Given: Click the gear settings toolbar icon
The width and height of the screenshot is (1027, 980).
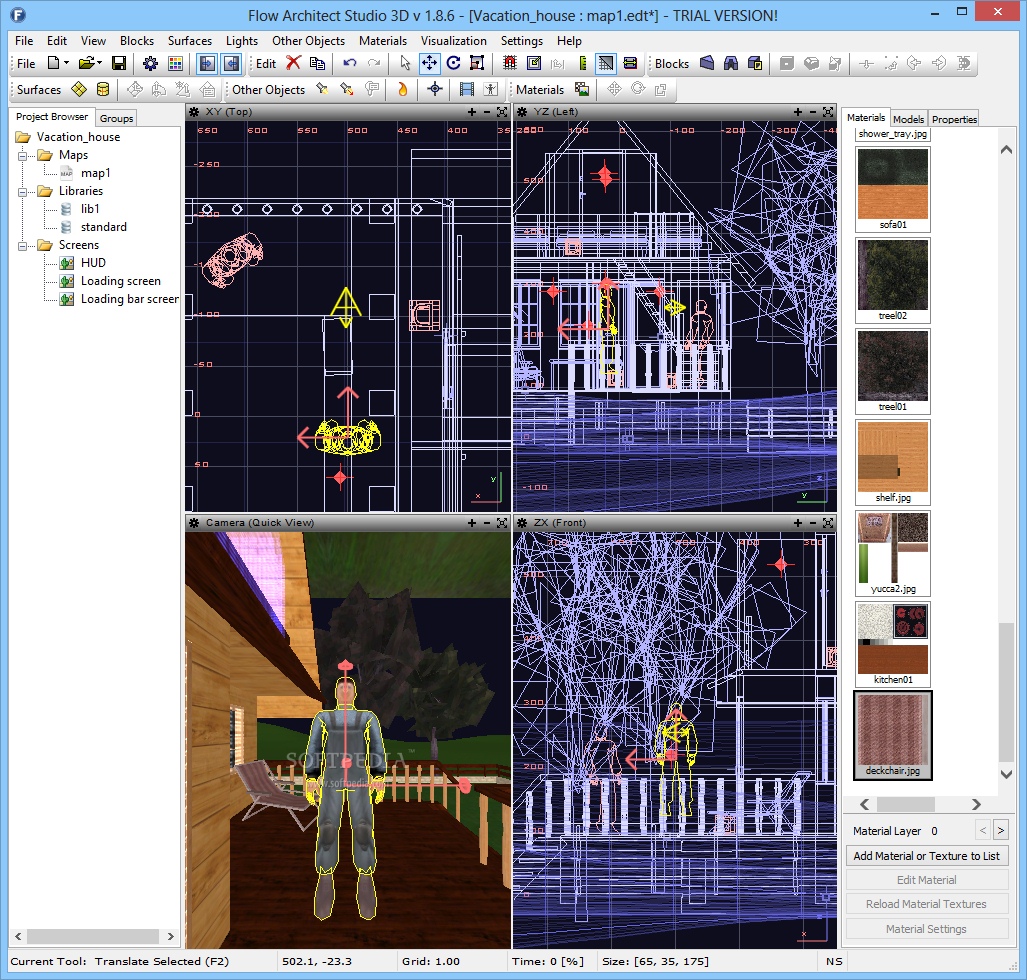Looking at the screenshot, I should click(151, 64).
